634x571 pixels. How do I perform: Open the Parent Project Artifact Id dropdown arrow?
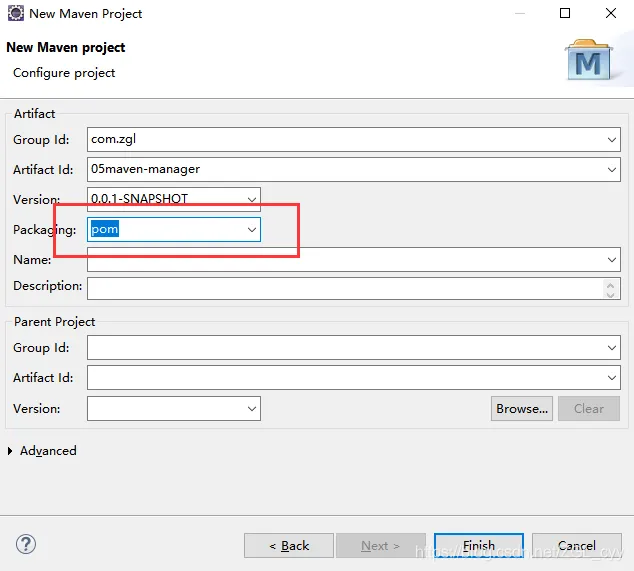(x=611, y=377)
